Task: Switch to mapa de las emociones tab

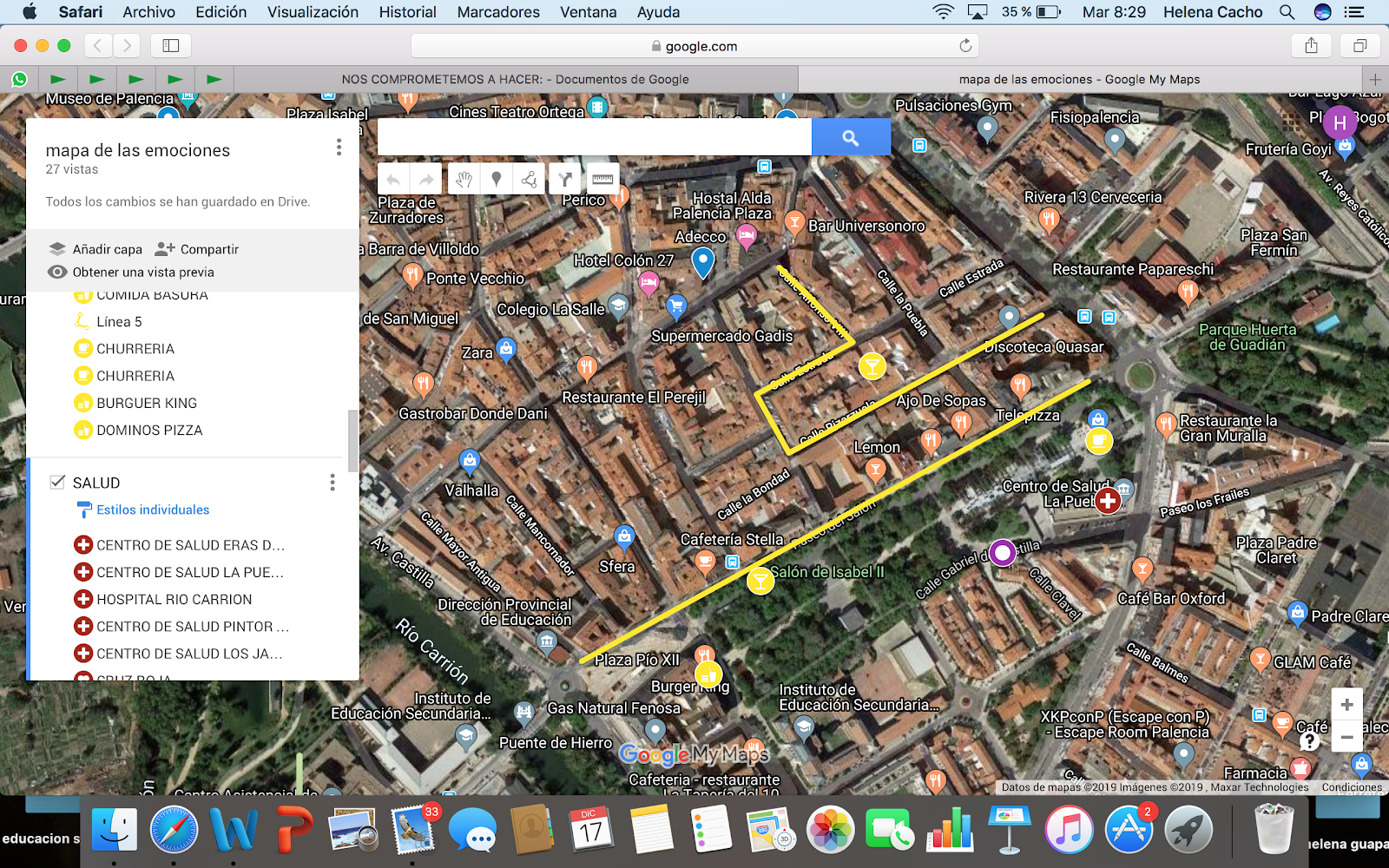Action: click(x=1079, y=79)
